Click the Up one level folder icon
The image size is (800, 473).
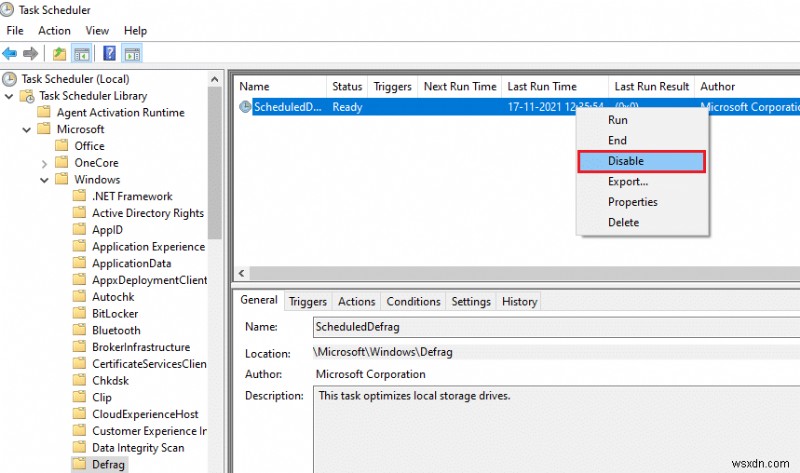(x=59, y=53)
